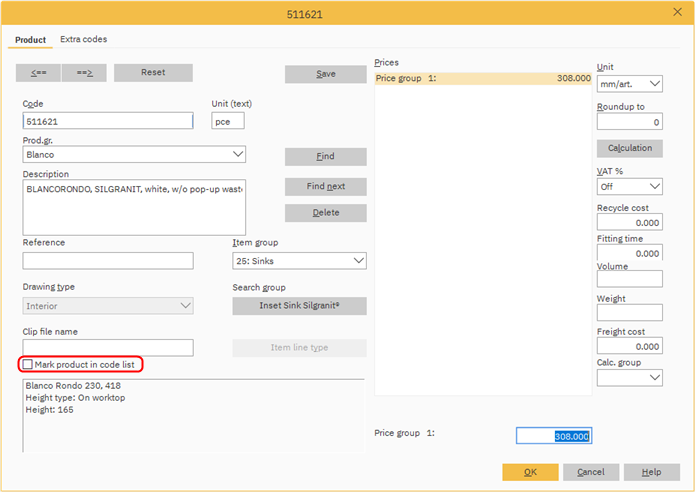
Task: Click the previous product arrow button
Action: pos(39,73)
